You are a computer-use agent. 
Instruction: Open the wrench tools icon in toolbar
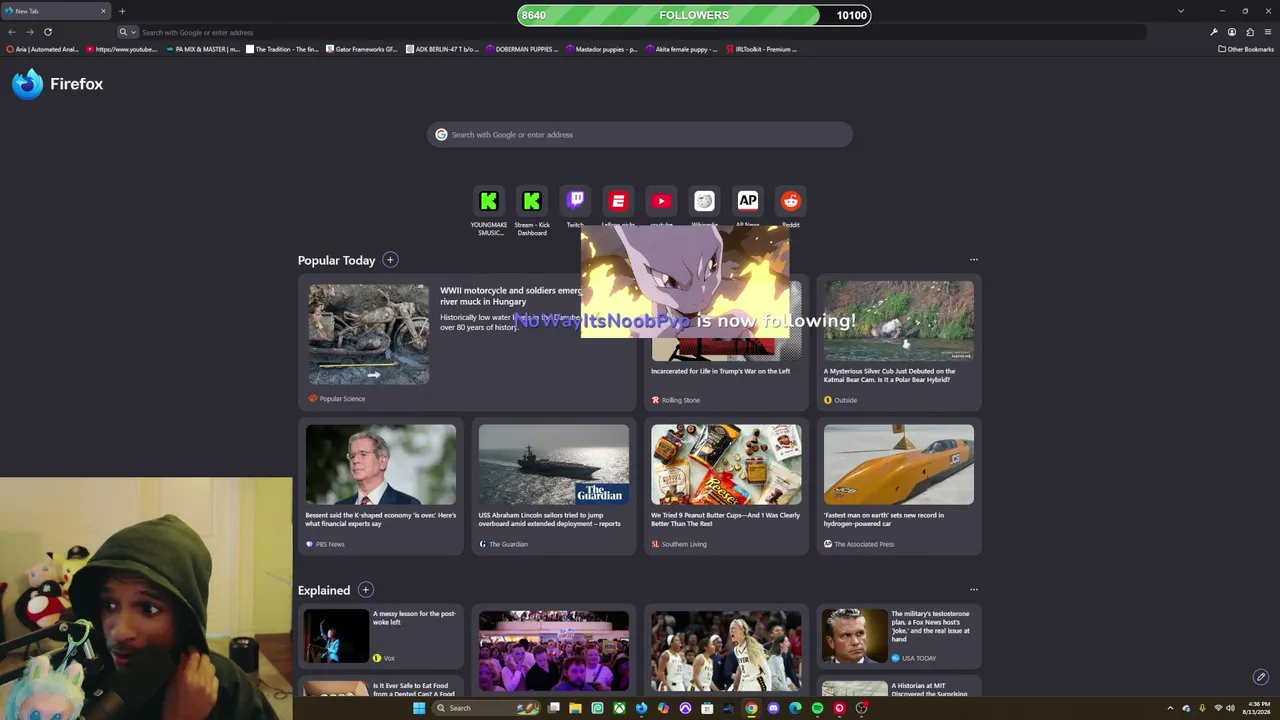point(1213,32)
